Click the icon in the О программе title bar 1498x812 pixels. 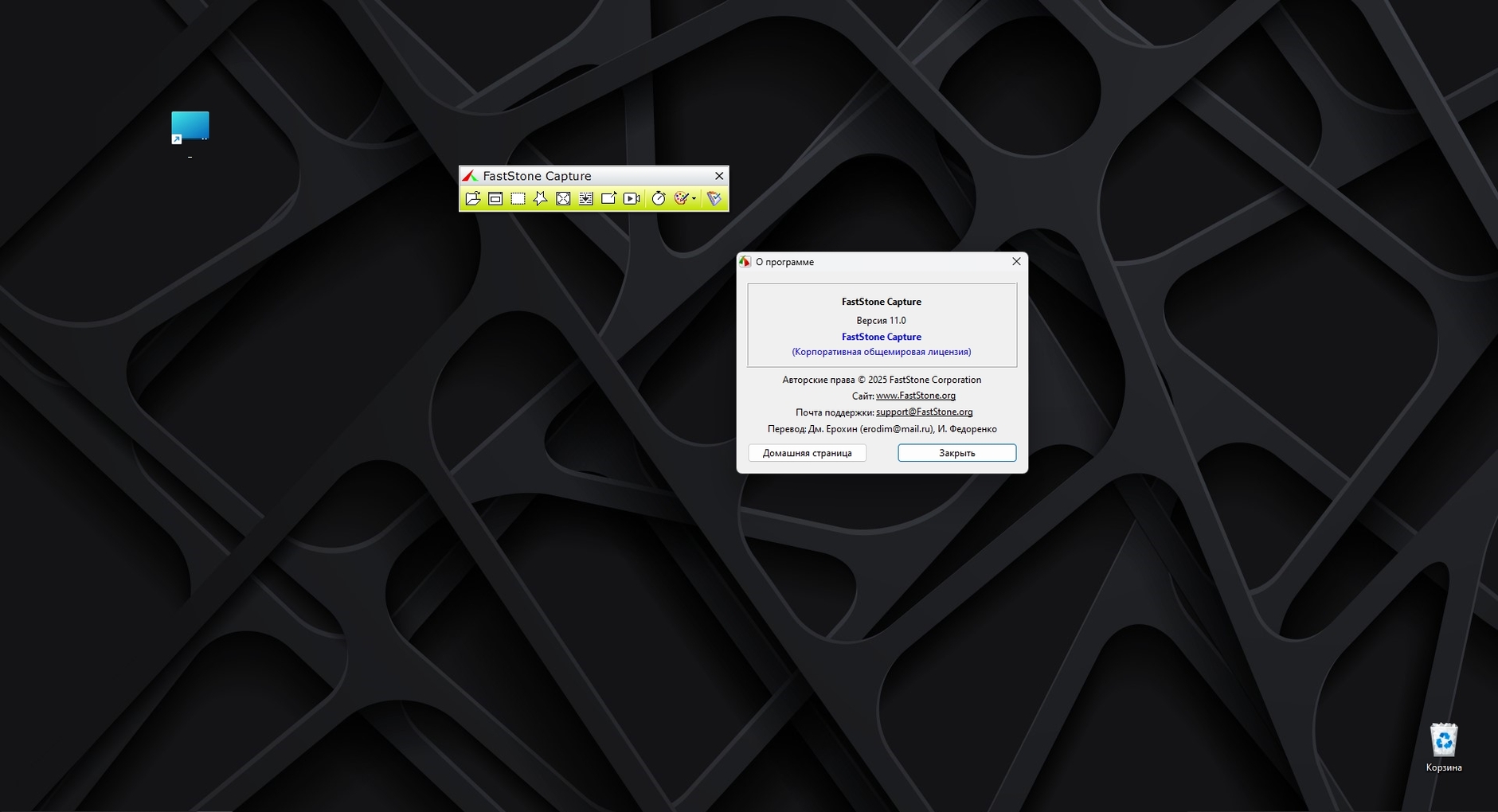coord(745,262)
